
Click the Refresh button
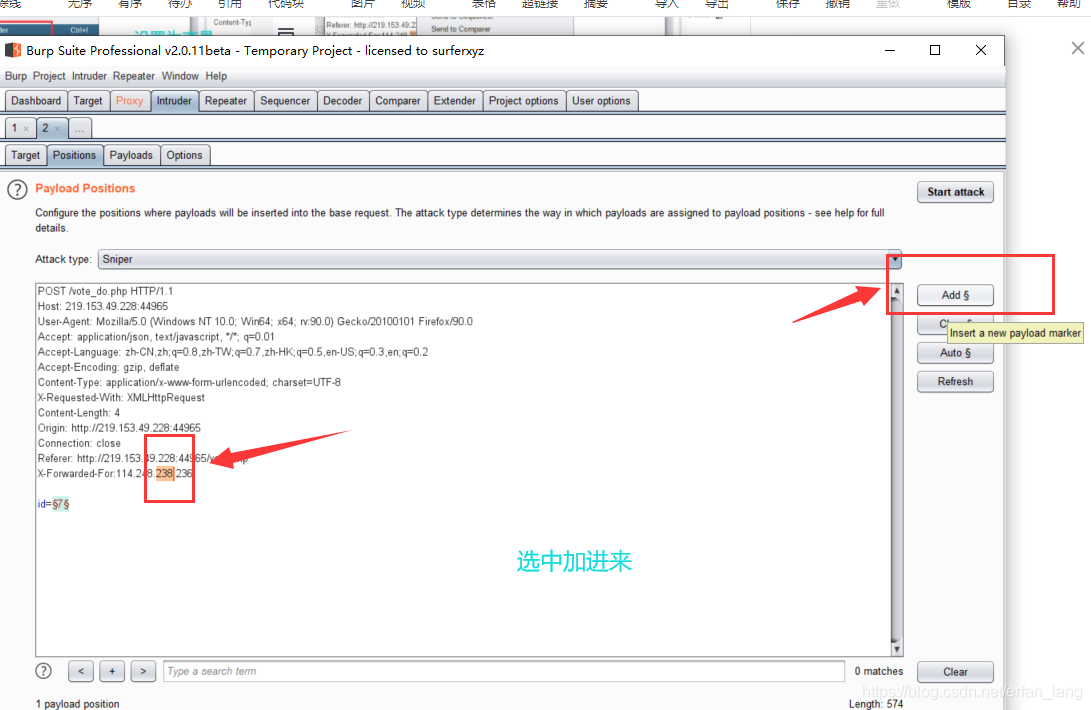click(955, 381)
